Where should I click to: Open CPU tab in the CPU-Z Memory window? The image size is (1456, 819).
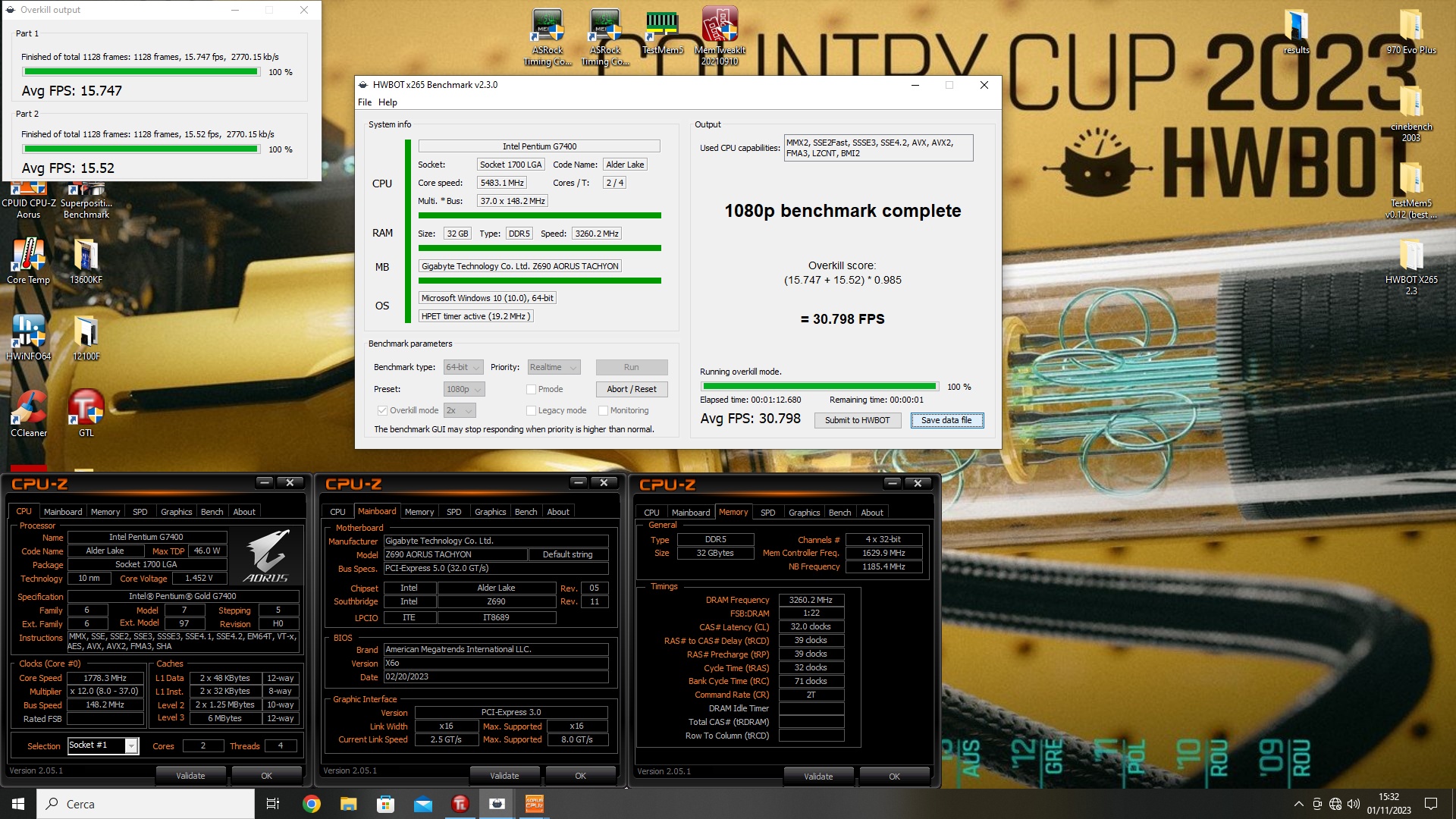tap(651, 513)
